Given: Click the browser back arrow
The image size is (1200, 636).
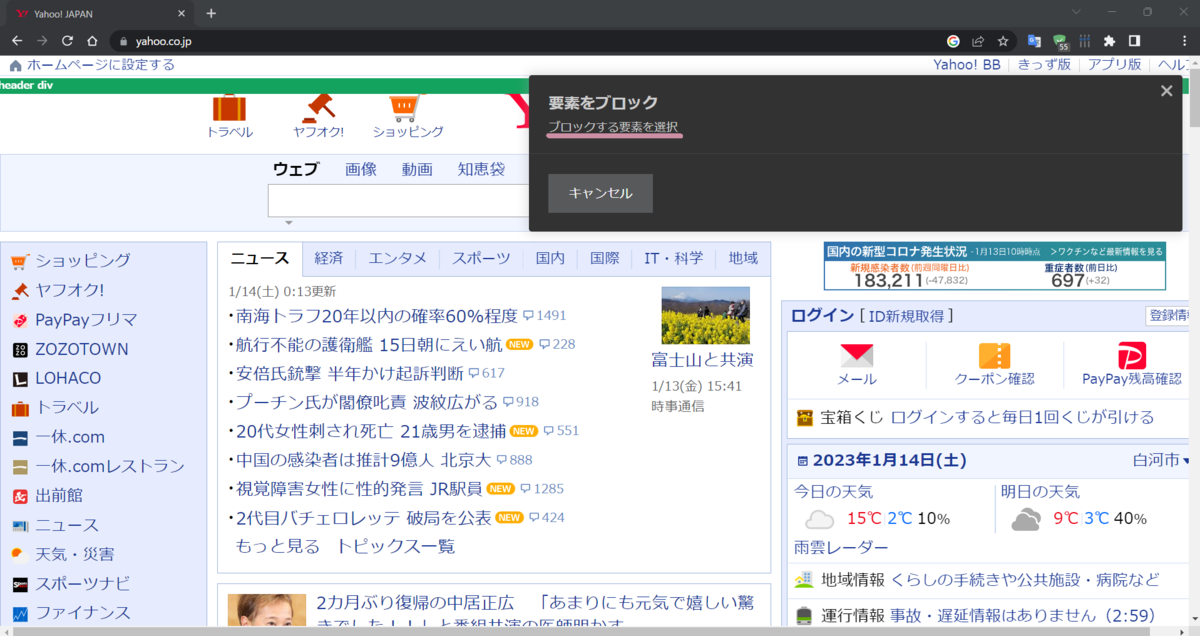Looking at the screenshot, I should click(17, 41).
